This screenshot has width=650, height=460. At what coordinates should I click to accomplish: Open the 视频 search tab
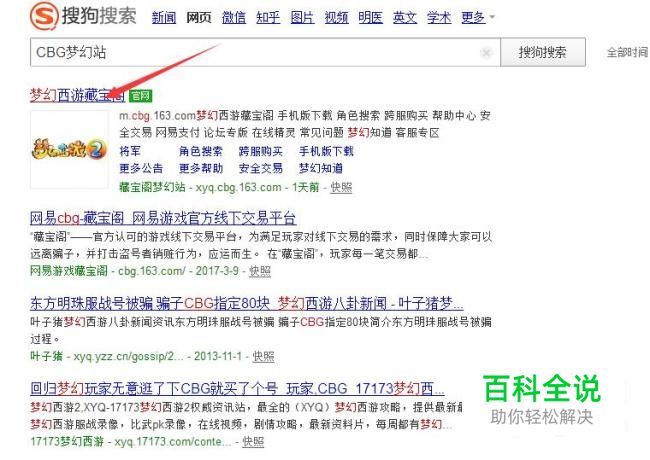pos(336,17)
